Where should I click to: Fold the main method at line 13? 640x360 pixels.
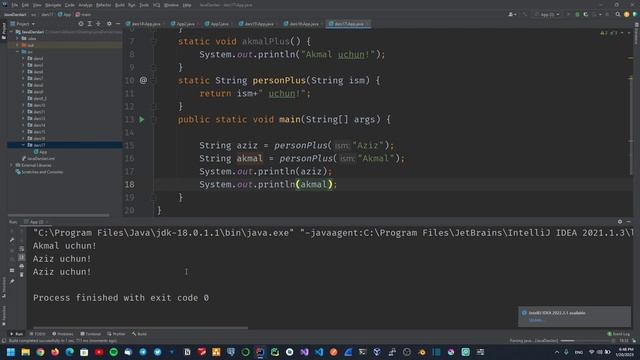(x=155, y=120)
